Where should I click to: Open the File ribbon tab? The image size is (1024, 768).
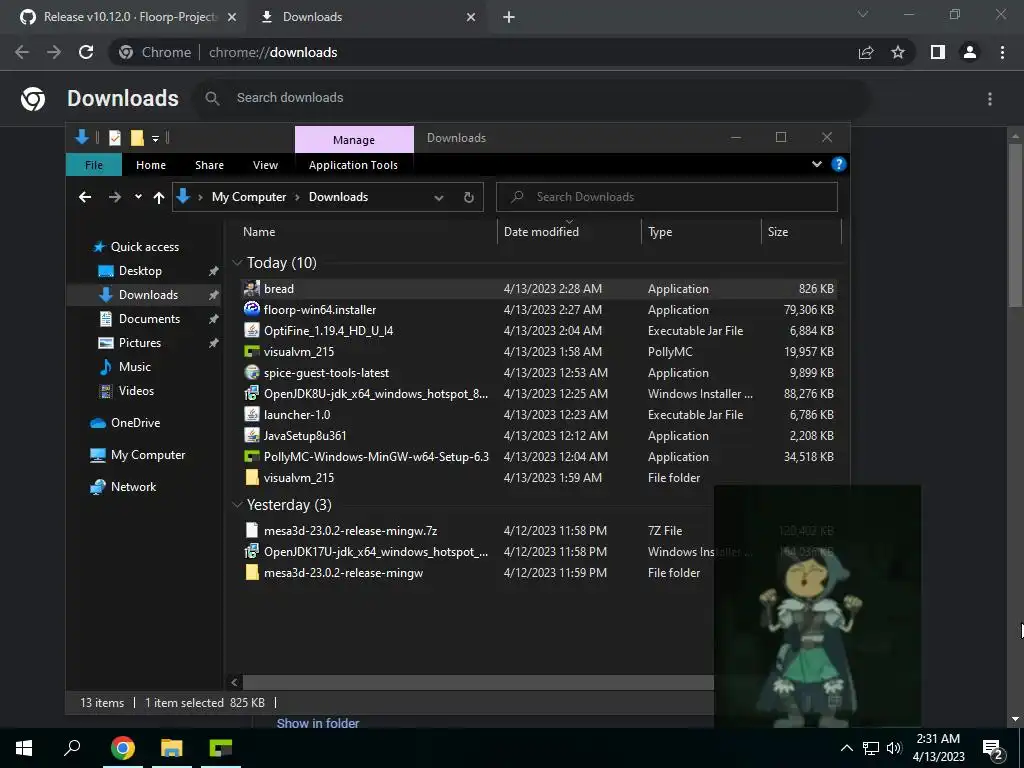pos(94,165)
